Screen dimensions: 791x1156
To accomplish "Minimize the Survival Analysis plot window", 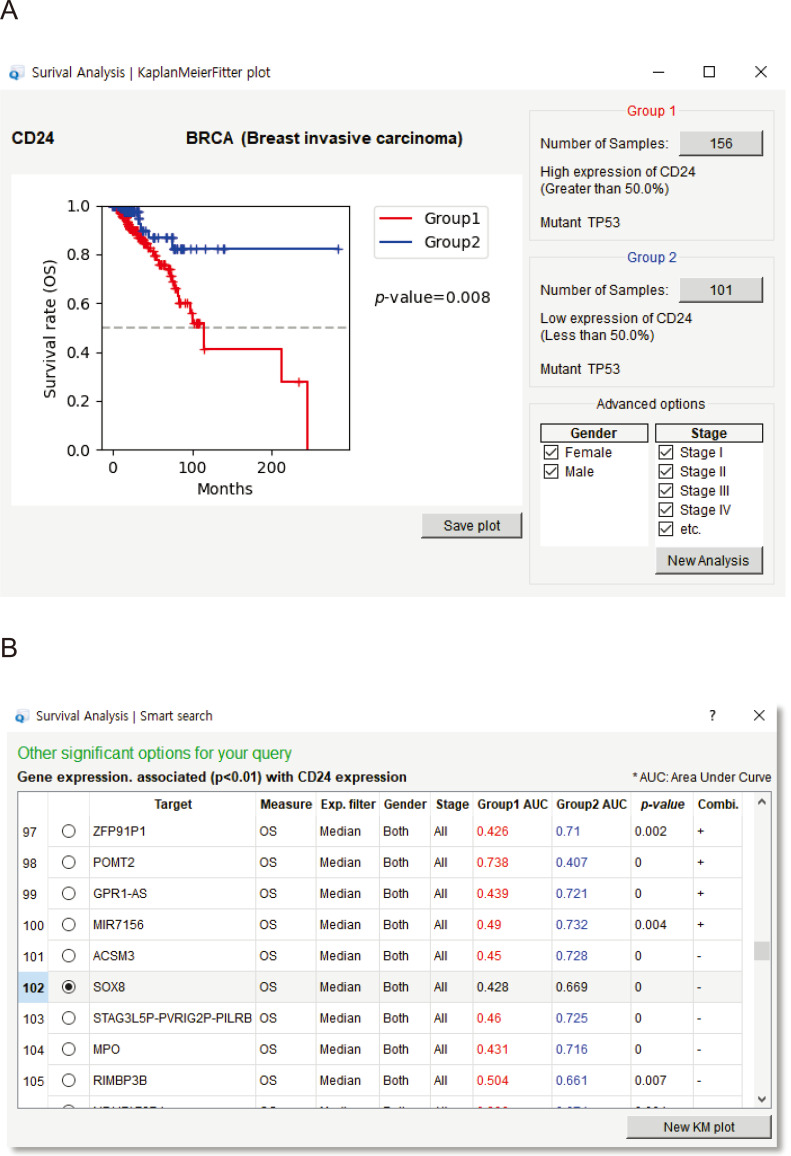I will tap(659, 72).
